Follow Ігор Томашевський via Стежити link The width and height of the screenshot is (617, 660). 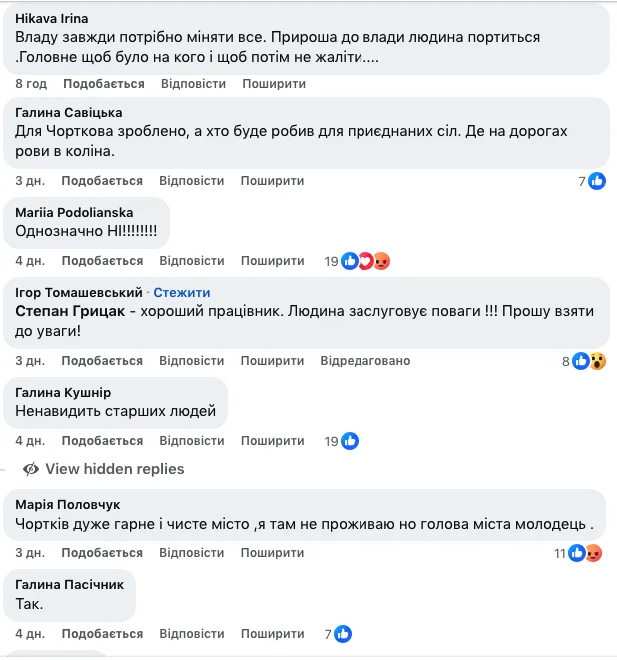pyautogui.click(x=182, y=292)
